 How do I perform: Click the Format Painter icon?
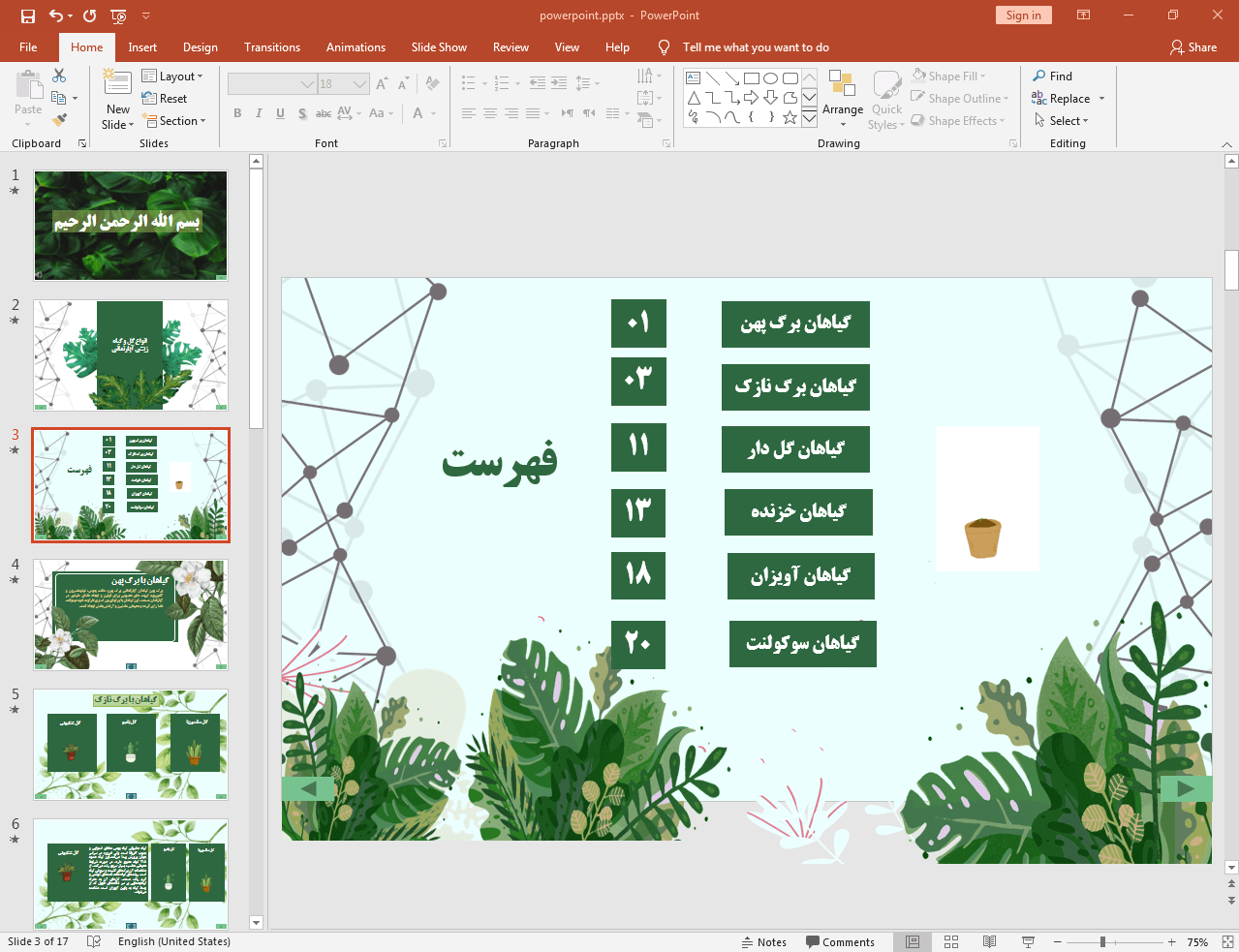tap(59, 120)
